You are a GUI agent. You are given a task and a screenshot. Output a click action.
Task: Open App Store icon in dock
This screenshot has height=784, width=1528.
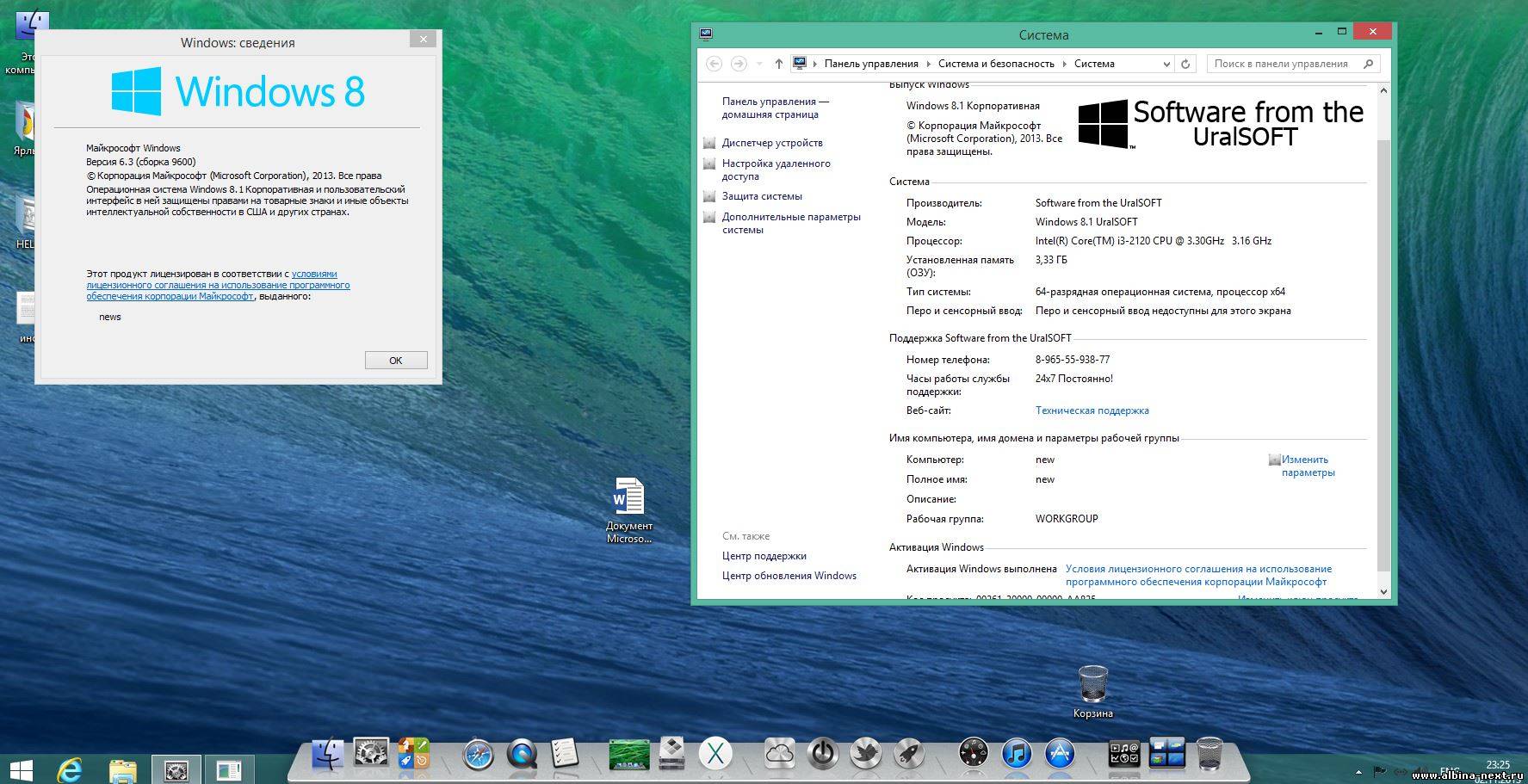[x=1060, y=755]
